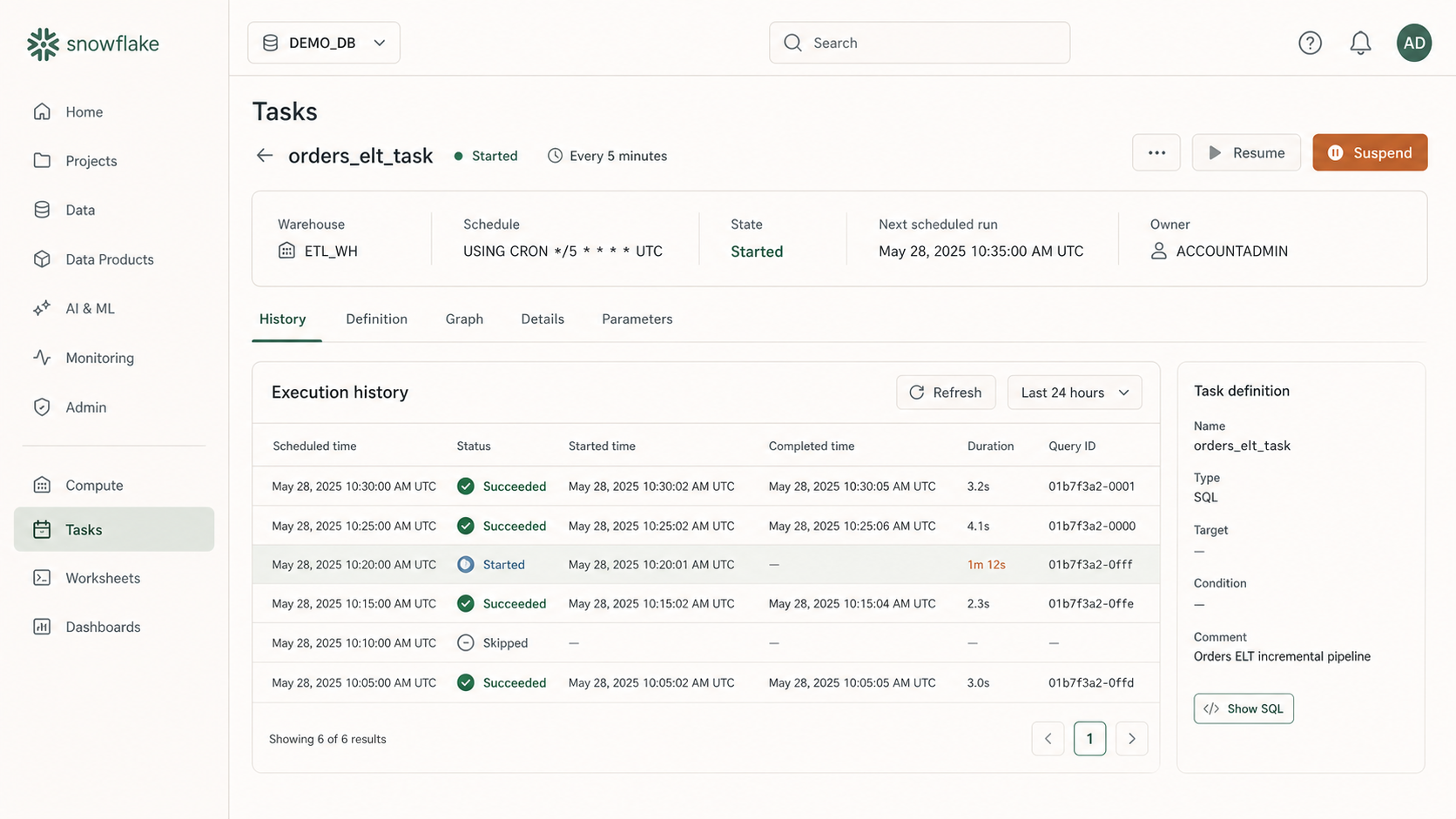
Task: Sort by Started time column header
Action: pyautogui.click(x=602, y=446)
